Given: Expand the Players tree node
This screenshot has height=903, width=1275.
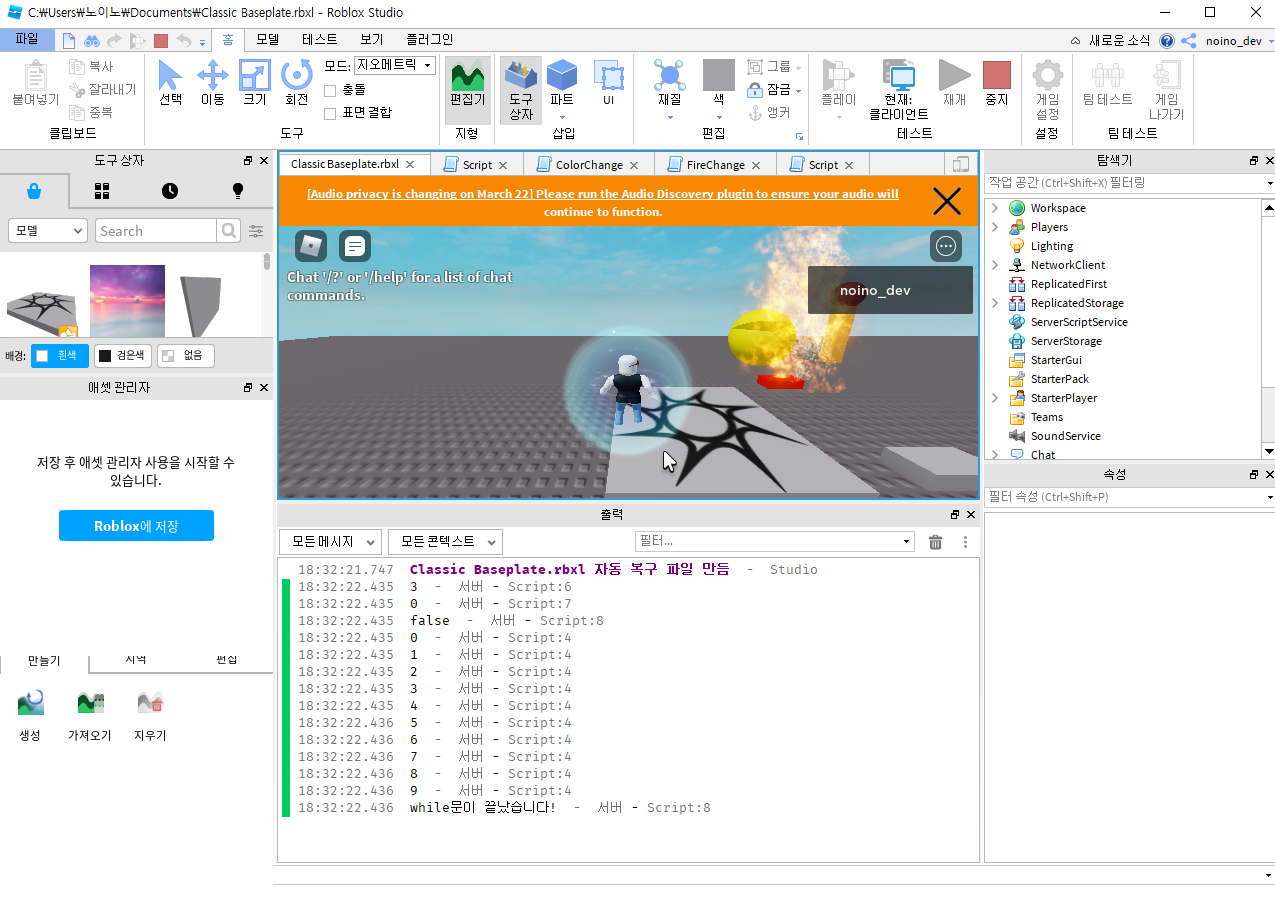Looking at the screenshot, I should (995, 227).
